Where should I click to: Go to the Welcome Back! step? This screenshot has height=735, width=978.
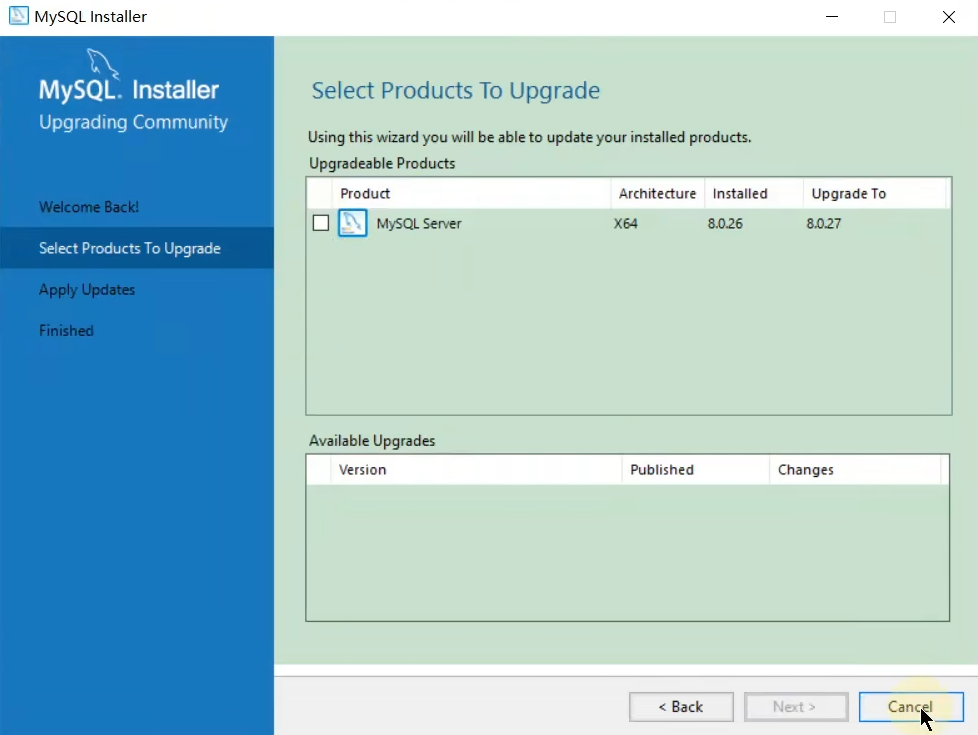89,207
